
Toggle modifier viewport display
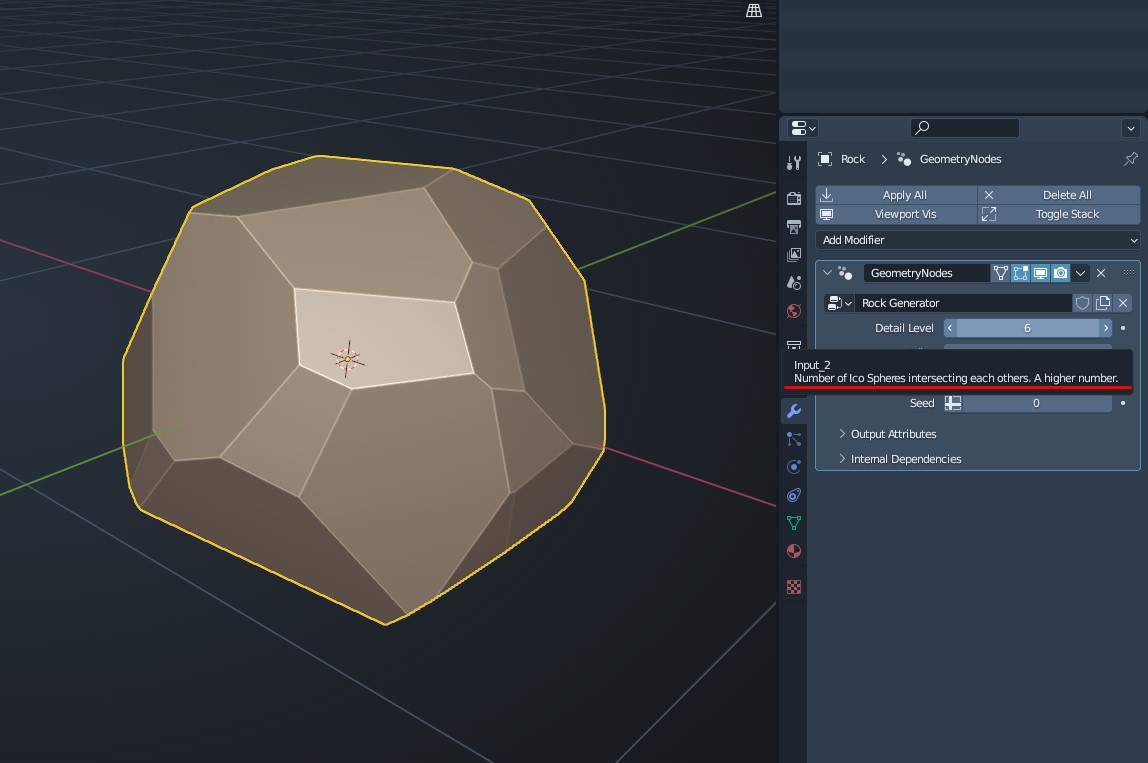(1040, 273)
